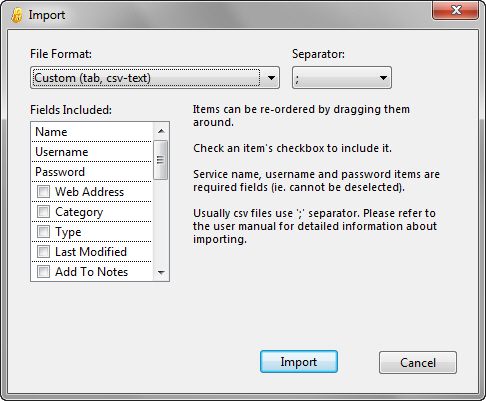Select the Name field item
The image size is (486, 401).
pos(92,132)
